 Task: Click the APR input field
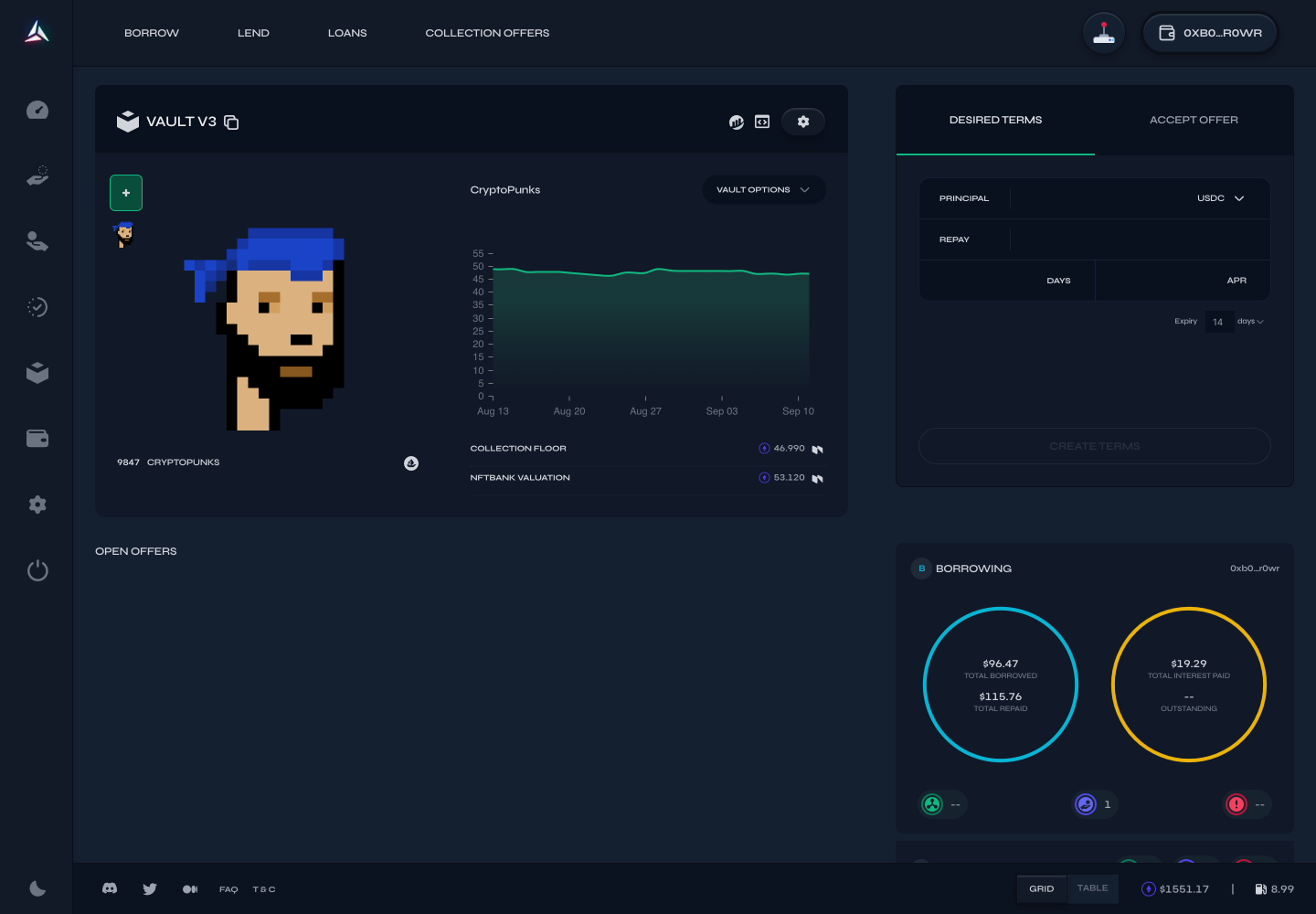click(x=1183, y=281)
